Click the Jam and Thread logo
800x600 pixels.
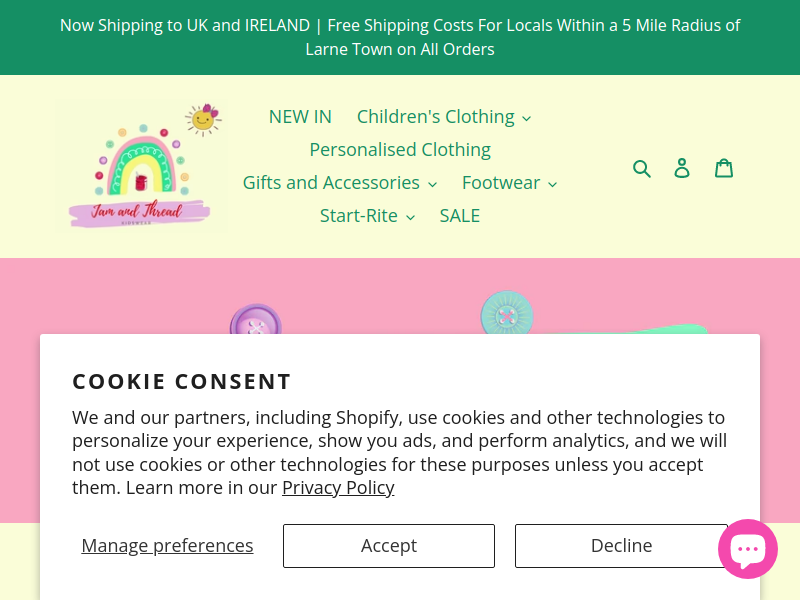tap(138, 166)
